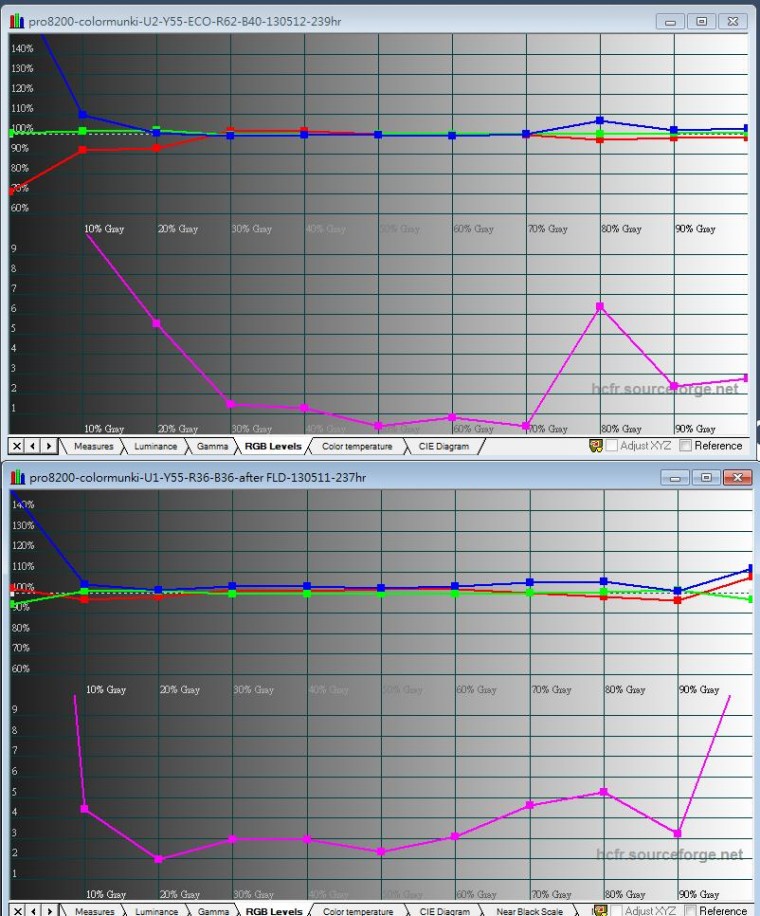Open the Measures tab in the bottom window

pyautogui.click(x=95, y=911)
